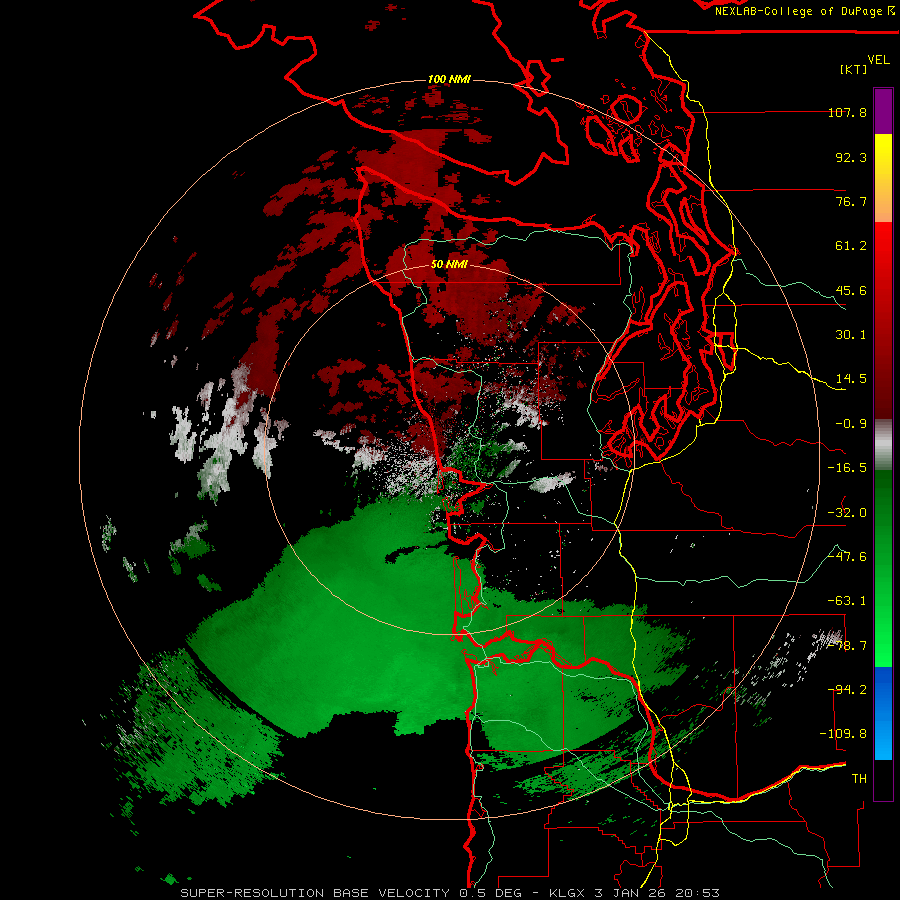
Task: Click the NEXLAB-College of DuPage label
Action: 804,11
